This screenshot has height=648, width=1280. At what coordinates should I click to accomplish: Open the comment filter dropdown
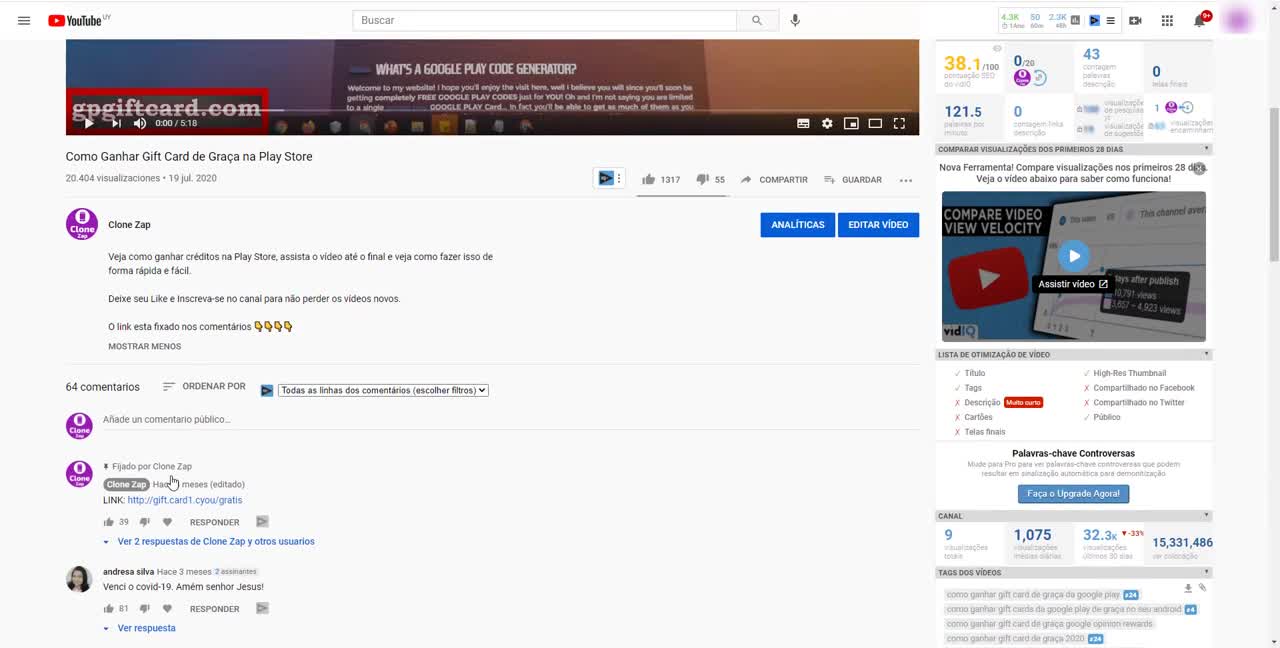pyautogui.click(x=383, y=390)
